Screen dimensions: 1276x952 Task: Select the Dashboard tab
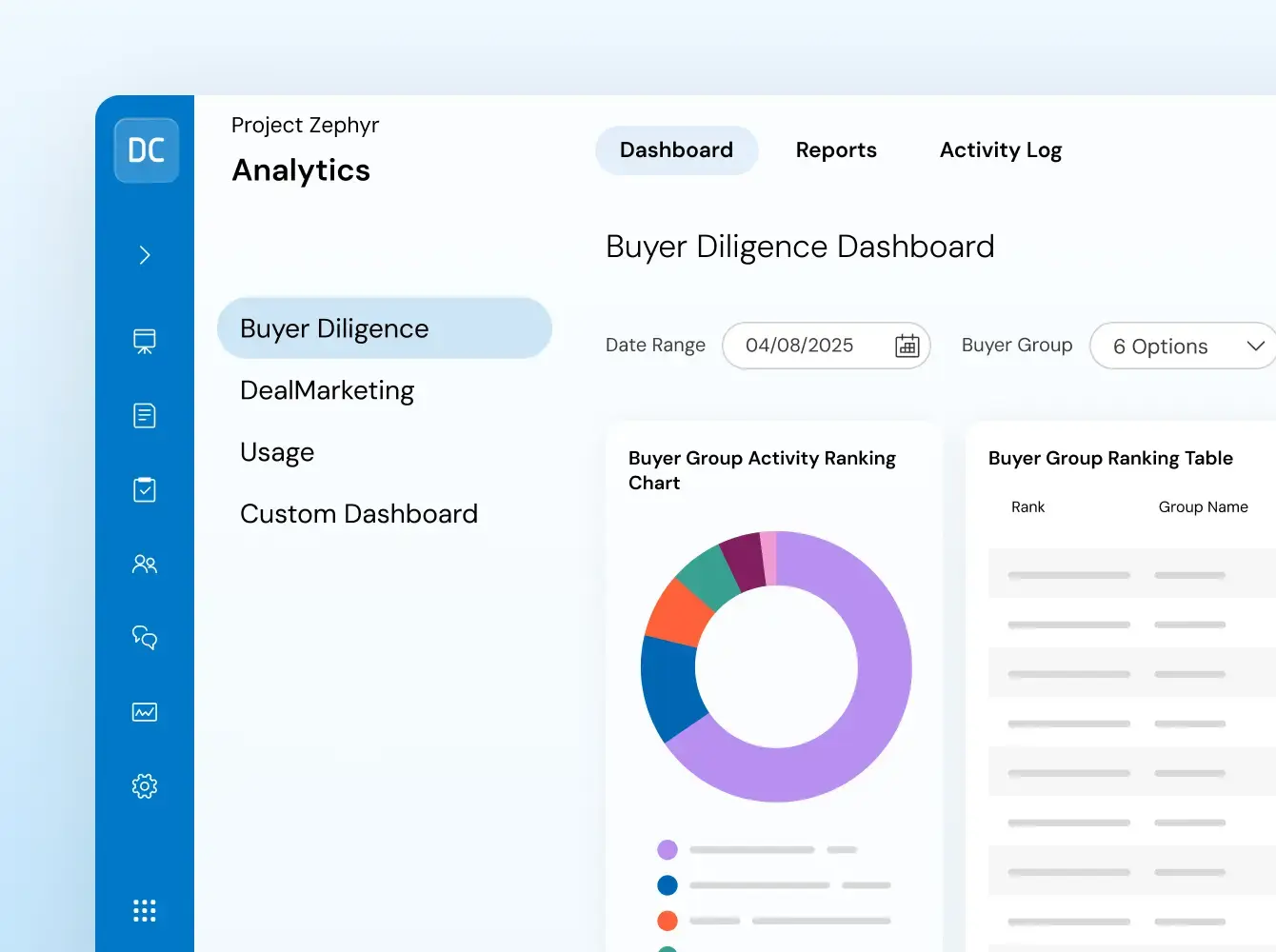tap(676, 149)
